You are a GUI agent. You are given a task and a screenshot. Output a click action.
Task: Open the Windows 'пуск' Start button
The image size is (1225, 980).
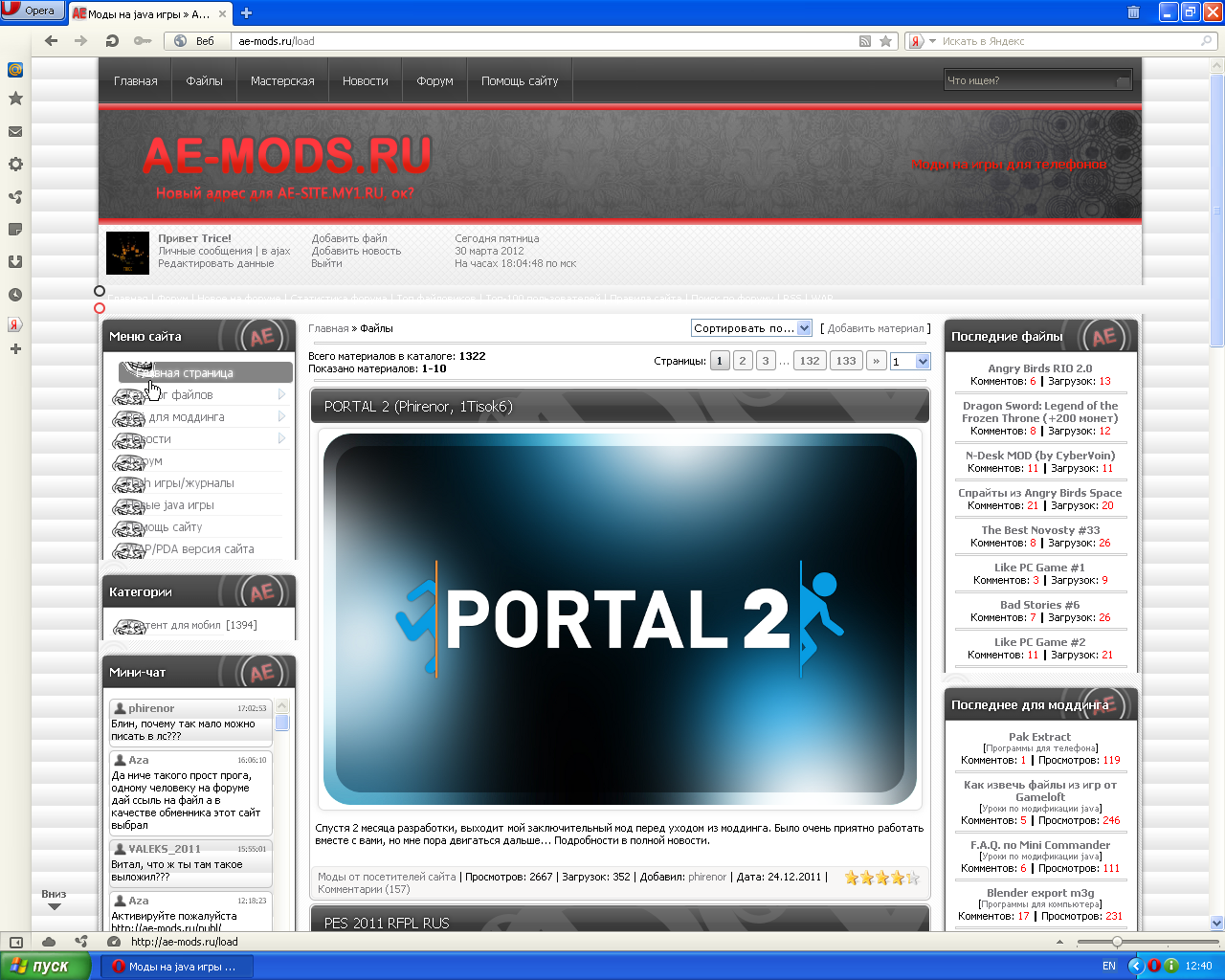click(x=46, y=966)
